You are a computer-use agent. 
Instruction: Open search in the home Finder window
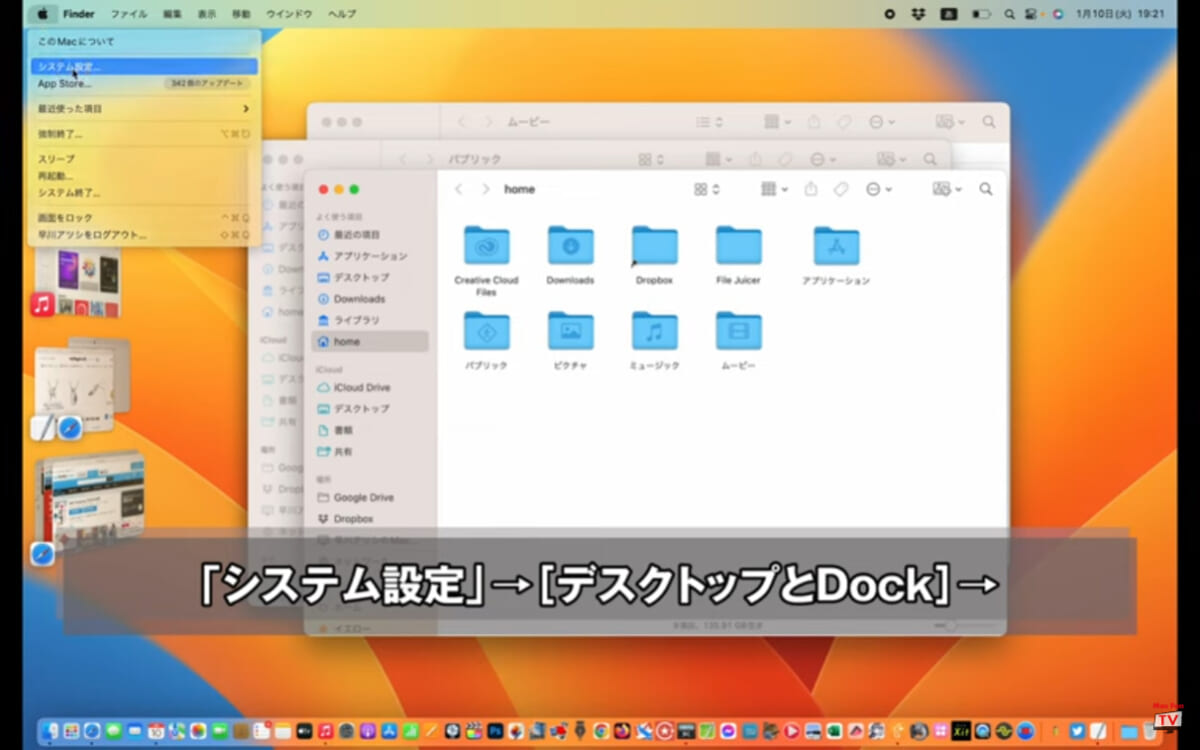coord(986,189)
